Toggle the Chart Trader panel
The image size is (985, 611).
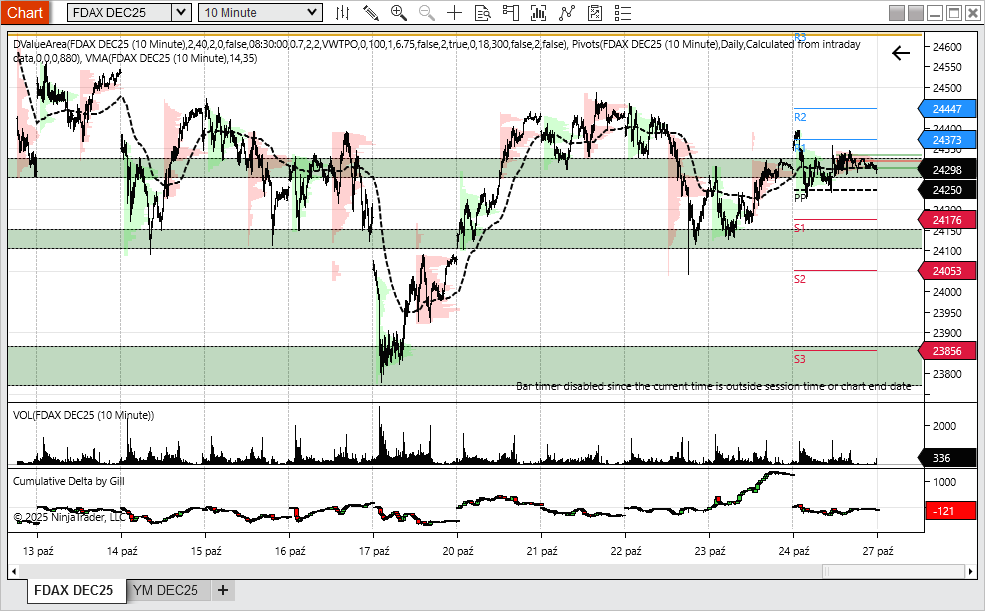[511, 13]
